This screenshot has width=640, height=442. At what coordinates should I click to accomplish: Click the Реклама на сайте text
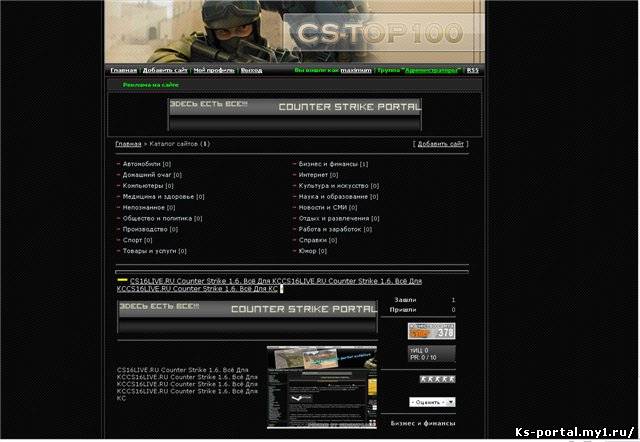pyautogui.click(x=151, y=85)
